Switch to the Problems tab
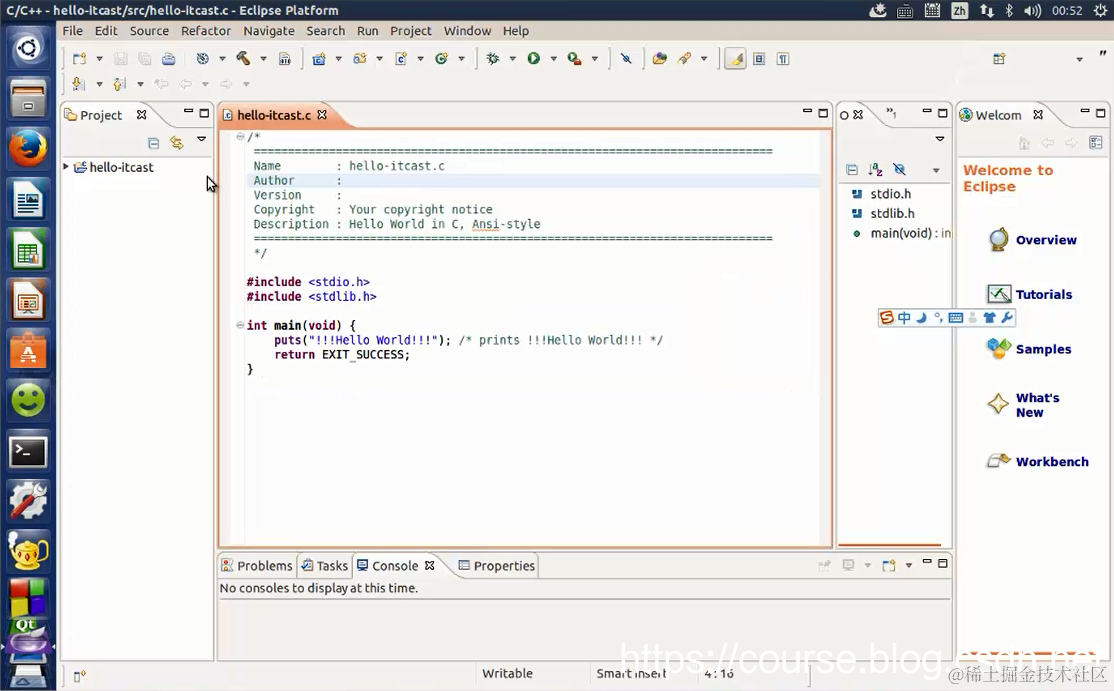 (x=257, y=565)
